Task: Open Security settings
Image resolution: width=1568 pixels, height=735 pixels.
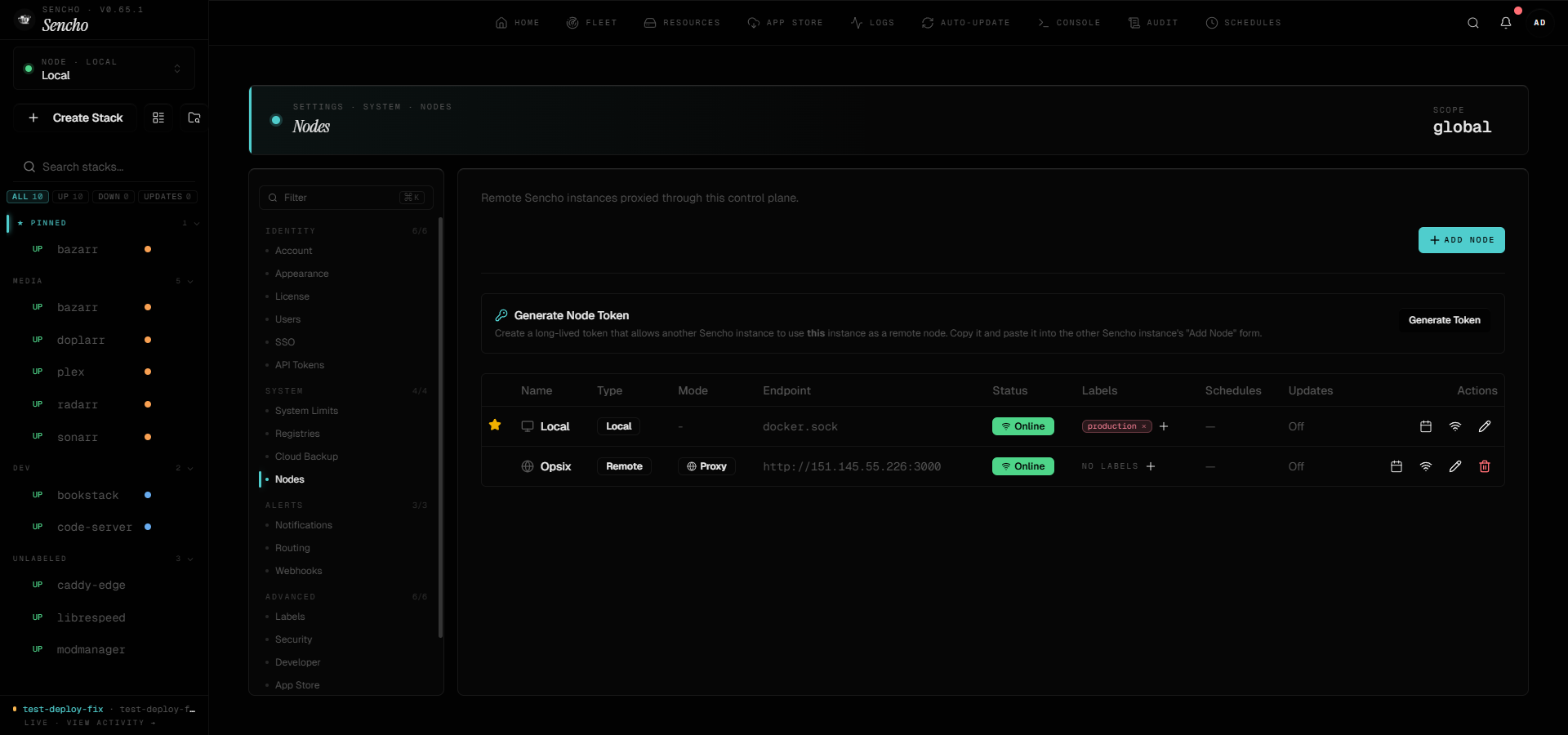Action: point(293,639)
